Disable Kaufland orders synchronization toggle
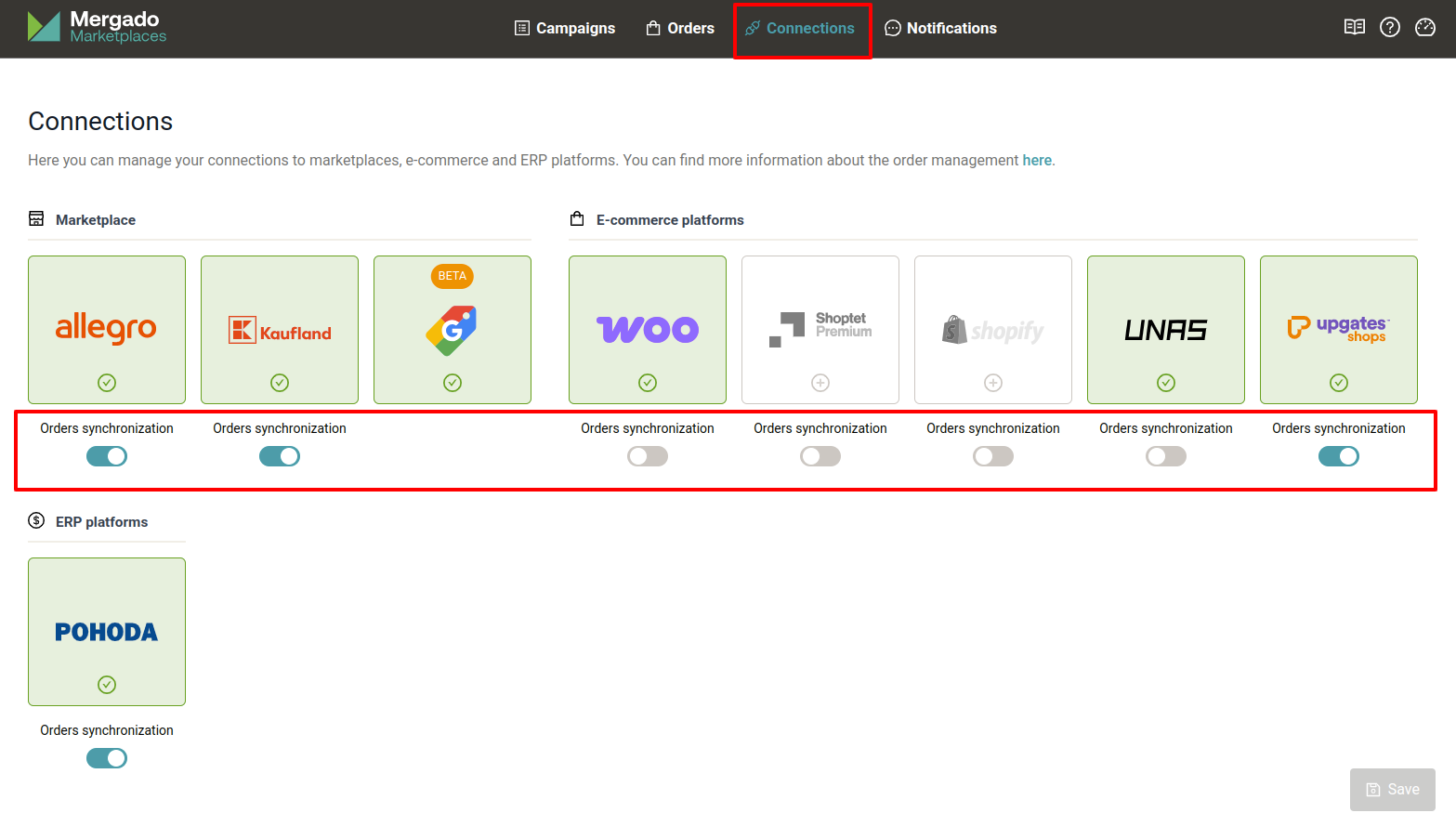The height and width of the screenshot is (813, 1456). pos(280,456)
